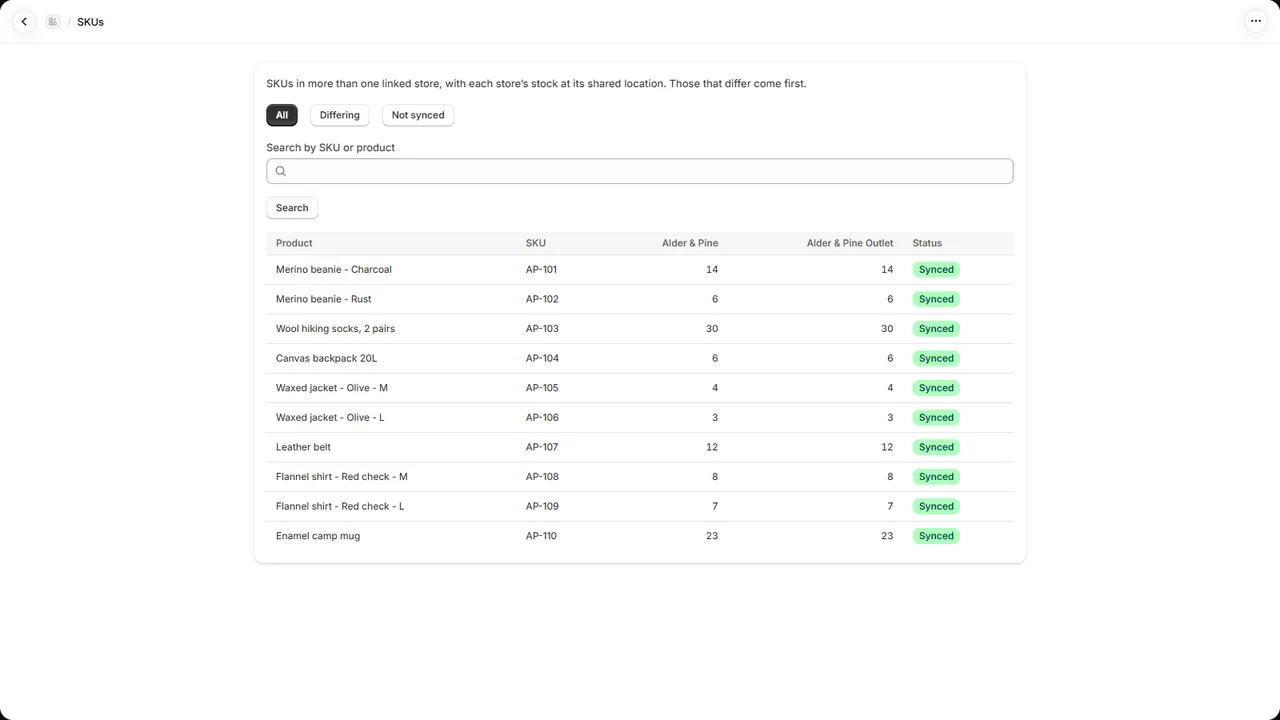This screenshot has width=1280, height=720.
Task: Select Flannel shirt - Red check - L
Action: pyautogui.click(x=340, y=506)
